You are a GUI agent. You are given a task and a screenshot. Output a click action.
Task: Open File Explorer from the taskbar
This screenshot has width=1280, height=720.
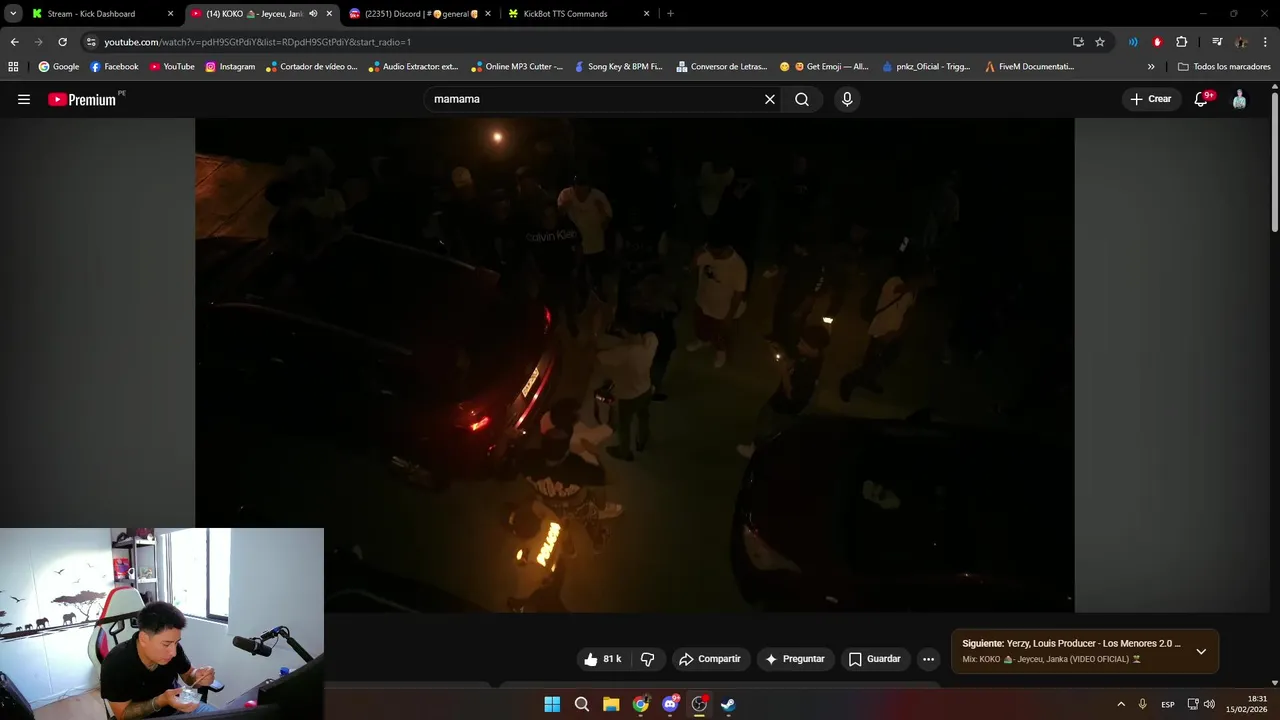click(611, 704)
